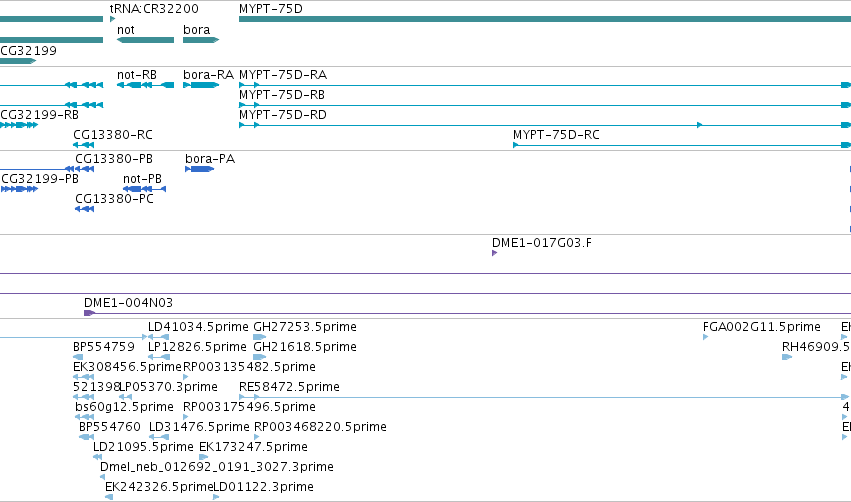
Task: Click the DME1-017G03.F feature label
Action: (542, 243)
